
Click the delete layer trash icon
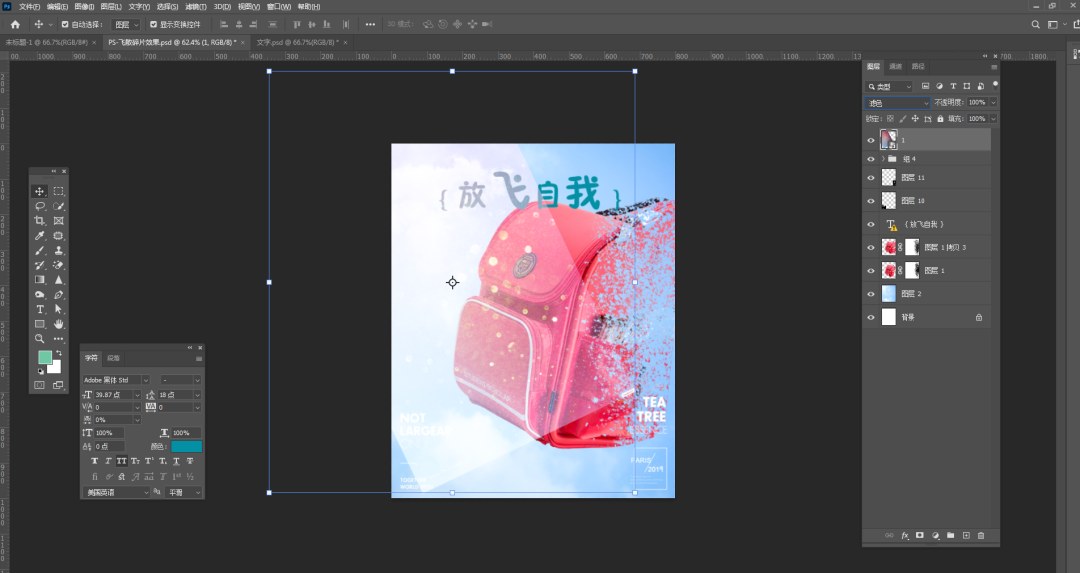pyautogui.click(x=981, y=535)
